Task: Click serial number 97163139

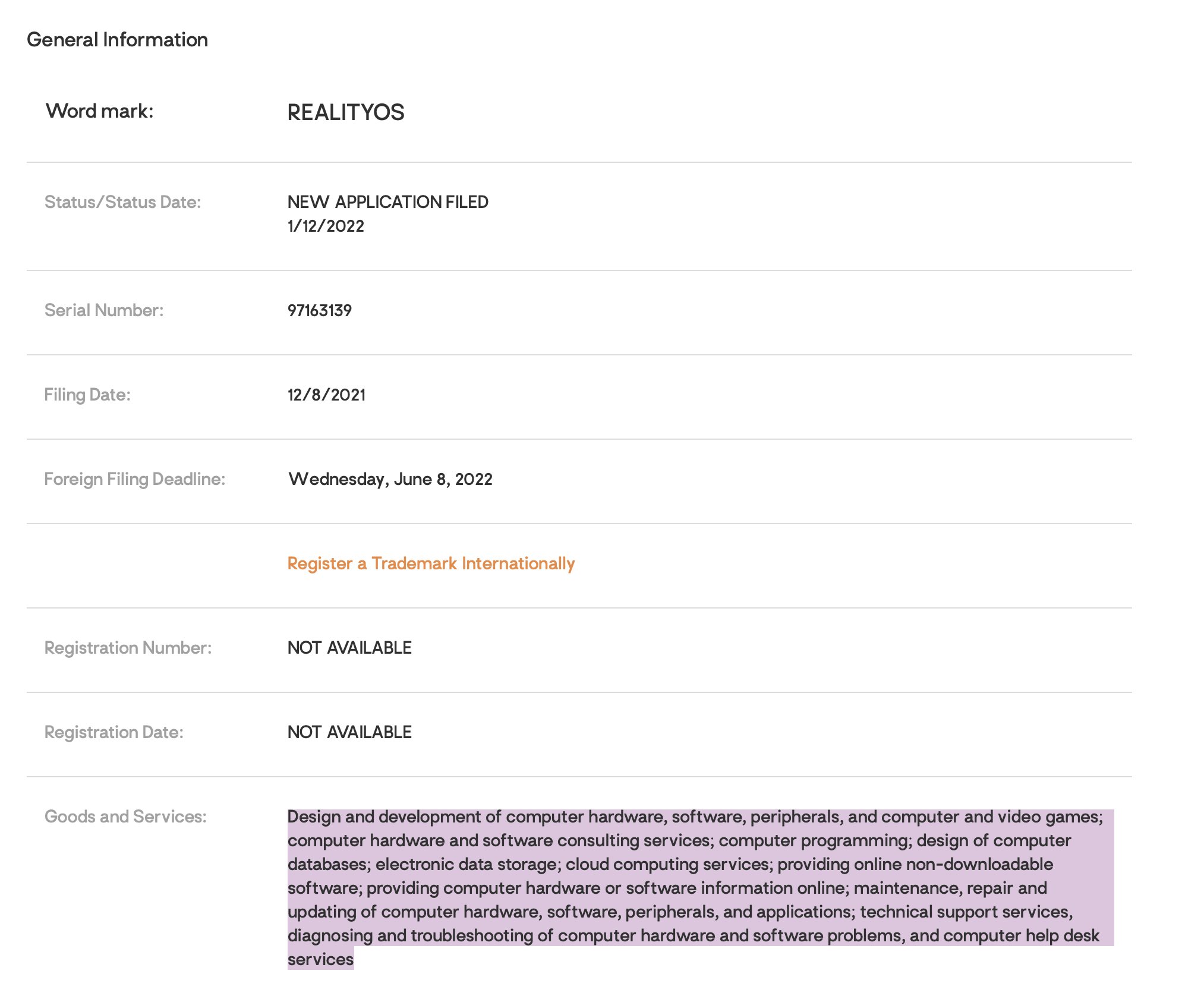Action: pyautogui.click(x=320, y=310)
